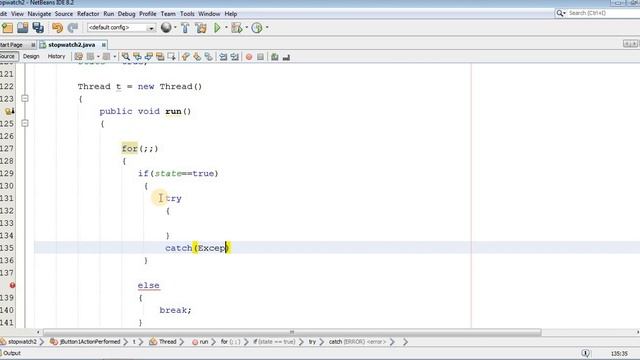Click Shift Line Left icon
Image resolution: width=640 pixels, height=360 pixels.
pyautogui.click(x=223, y=57)
